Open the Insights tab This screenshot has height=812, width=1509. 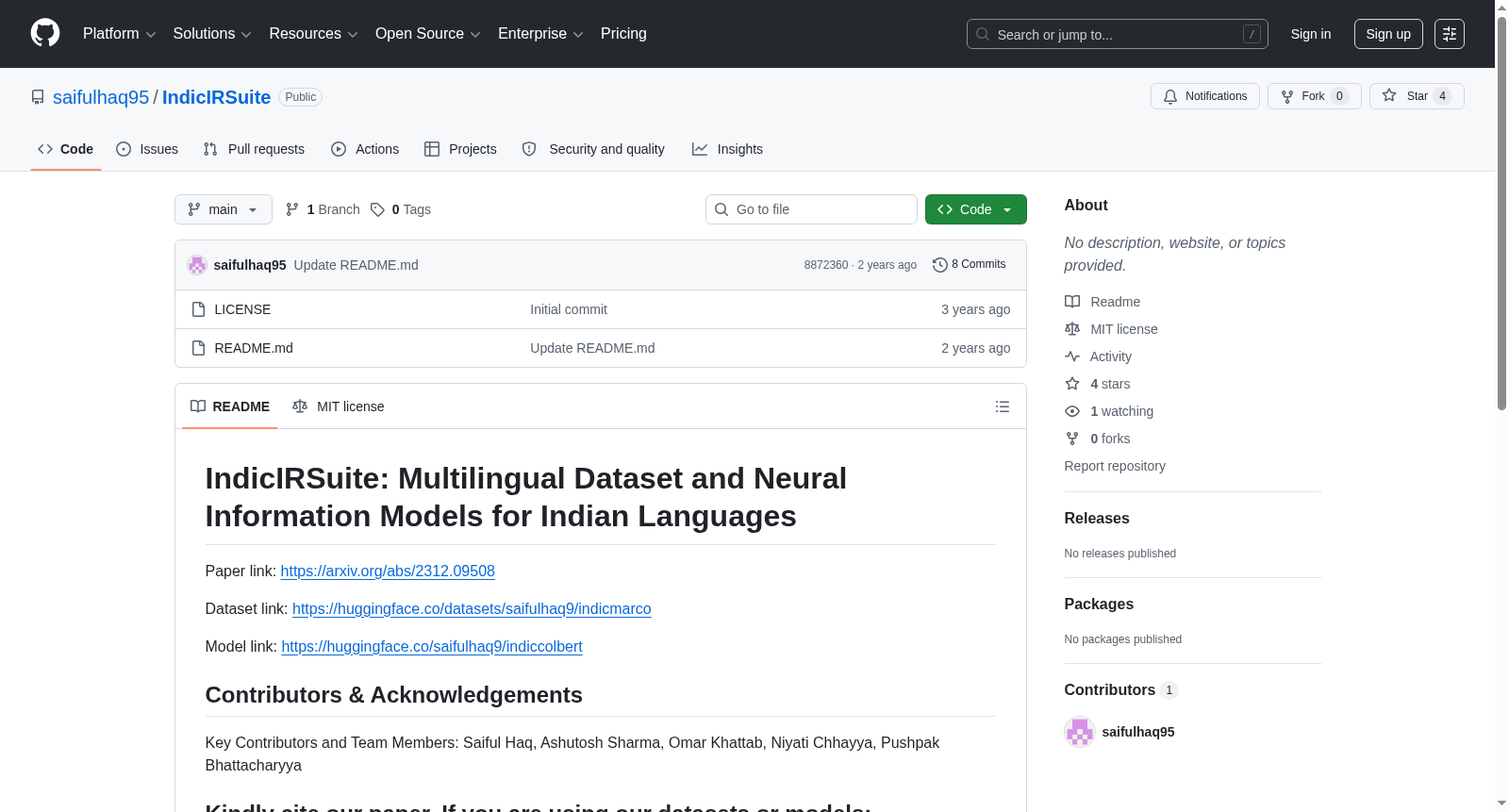(x=727, y=149)
